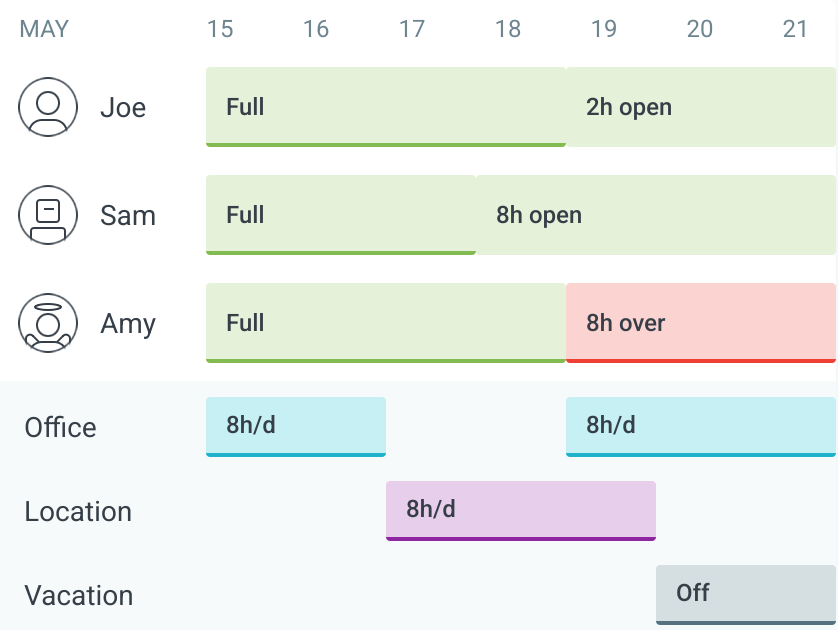Click the second Office 8h/d bar
The image size is (838, 630).
pyautogui.click(x=701, y=426)
